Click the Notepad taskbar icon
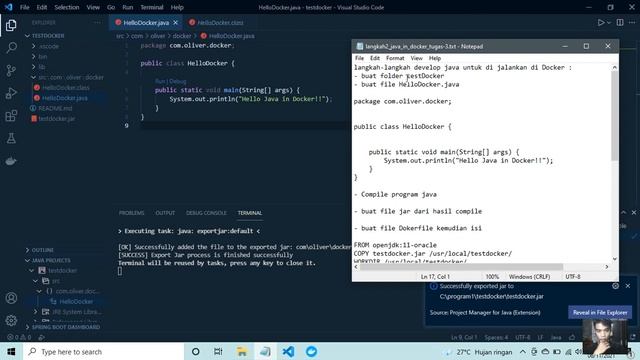This screenshot has height=360, width=640. point(265,351)
